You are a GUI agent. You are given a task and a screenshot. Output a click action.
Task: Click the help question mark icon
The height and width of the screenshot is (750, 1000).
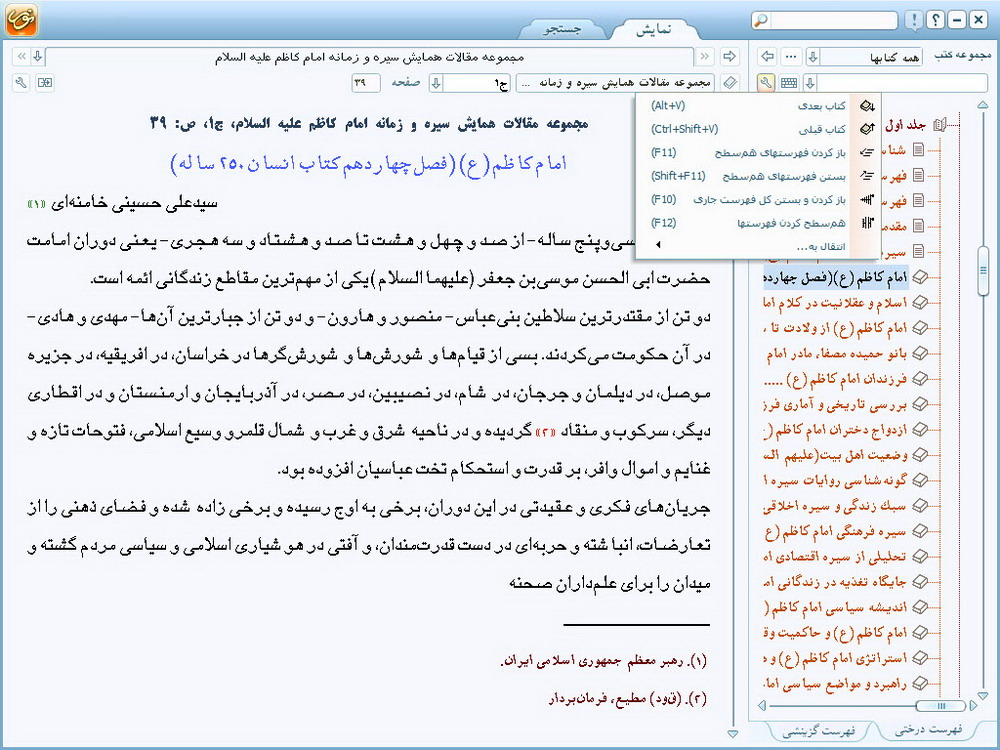pyautogui.click(x=936, y=20)
